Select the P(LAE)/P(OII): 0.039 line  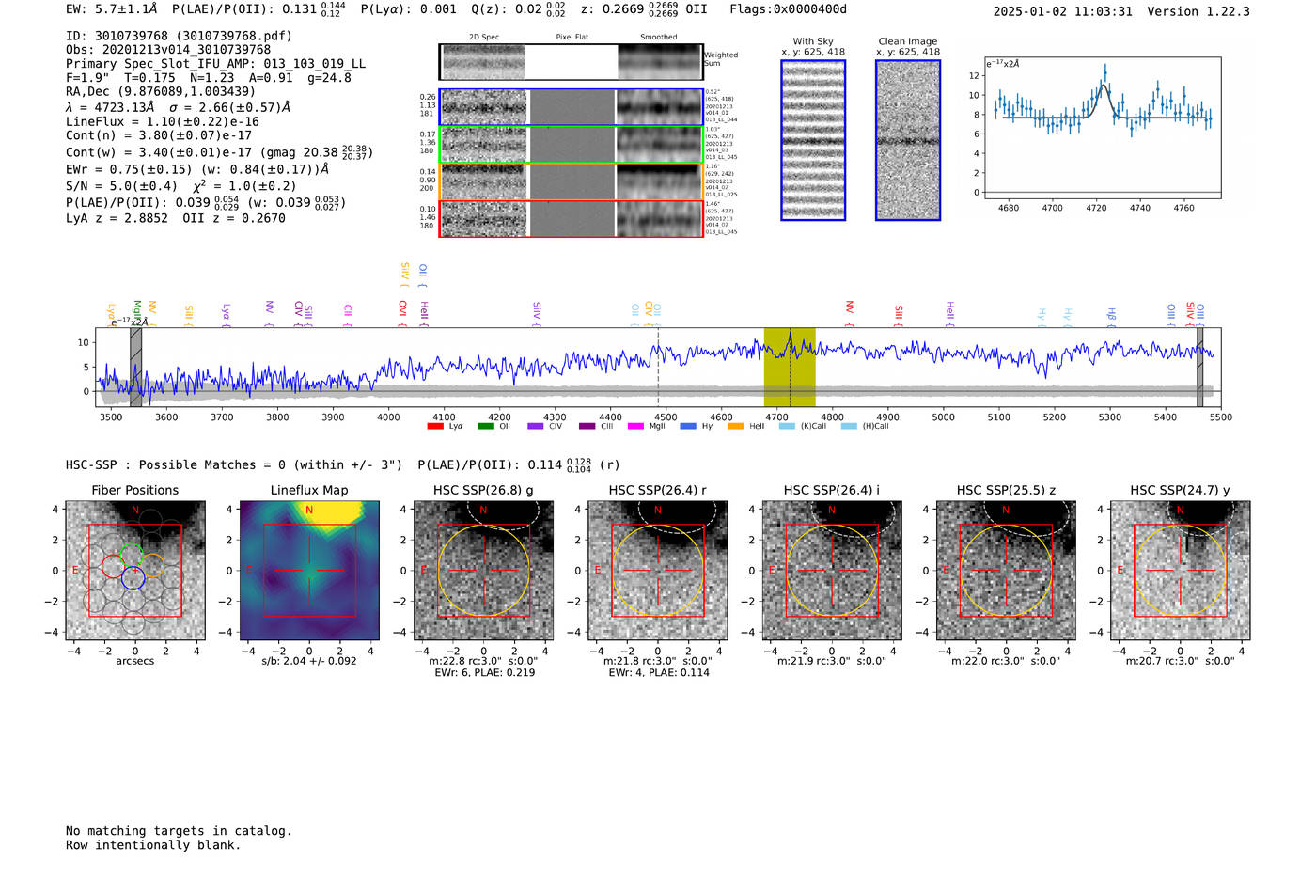pos(206,202)
